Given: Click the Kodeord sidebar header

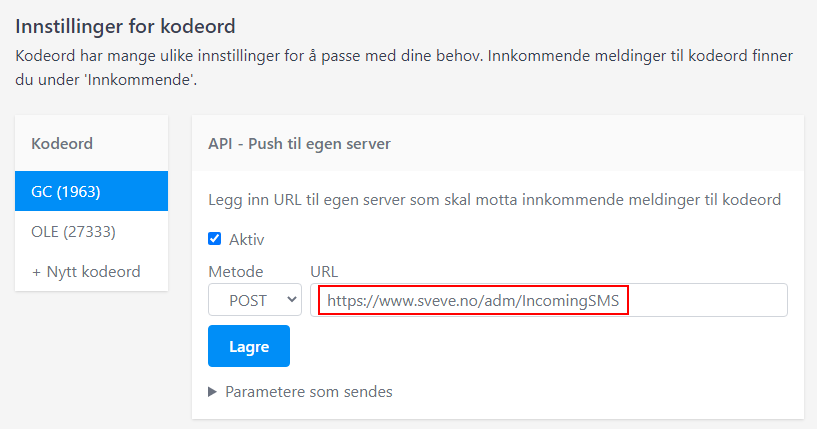Looking at the screenshot, I should coord(62,143).
